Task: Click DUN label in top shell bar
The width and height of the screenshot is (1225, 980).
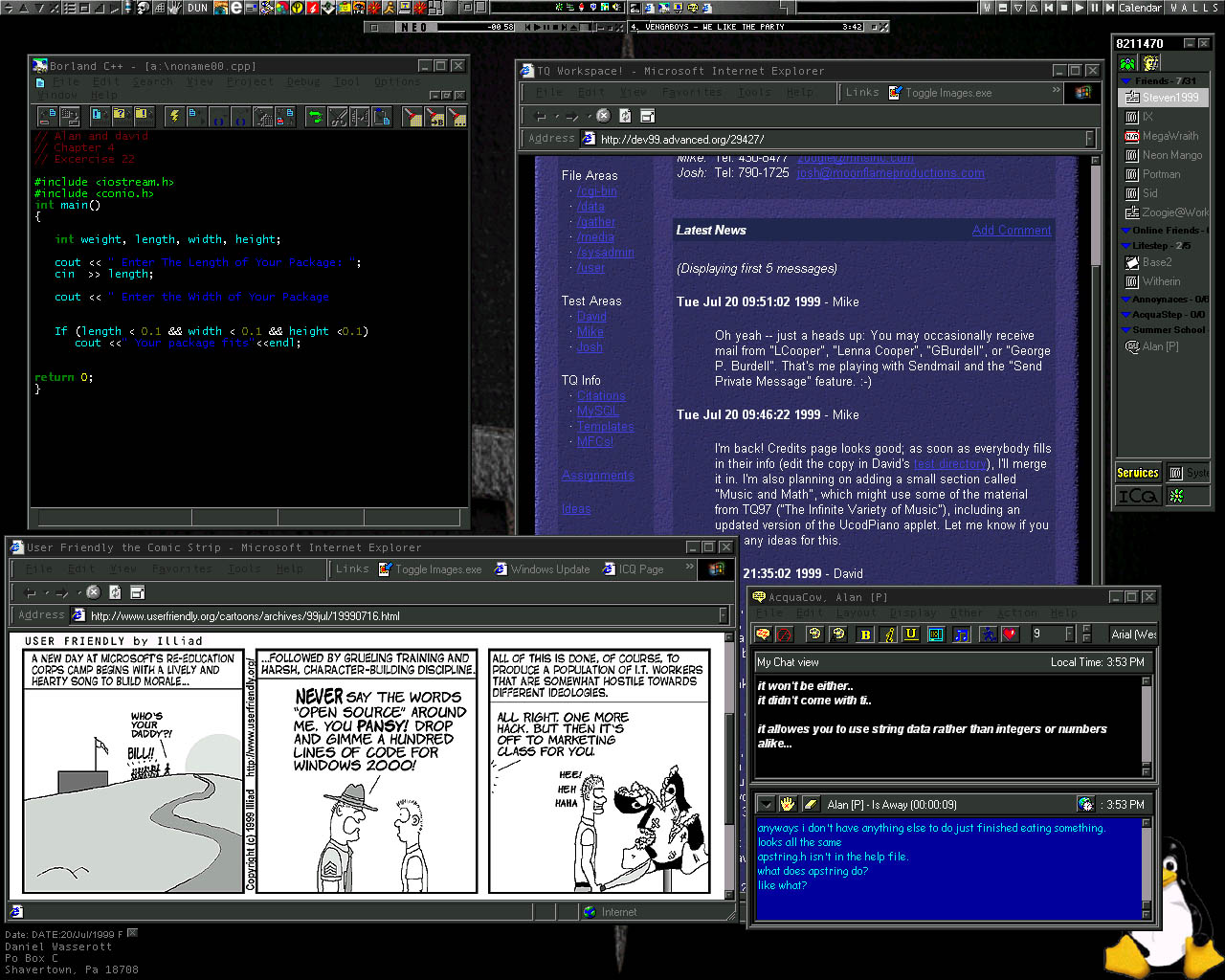Action: pos(198,8)
